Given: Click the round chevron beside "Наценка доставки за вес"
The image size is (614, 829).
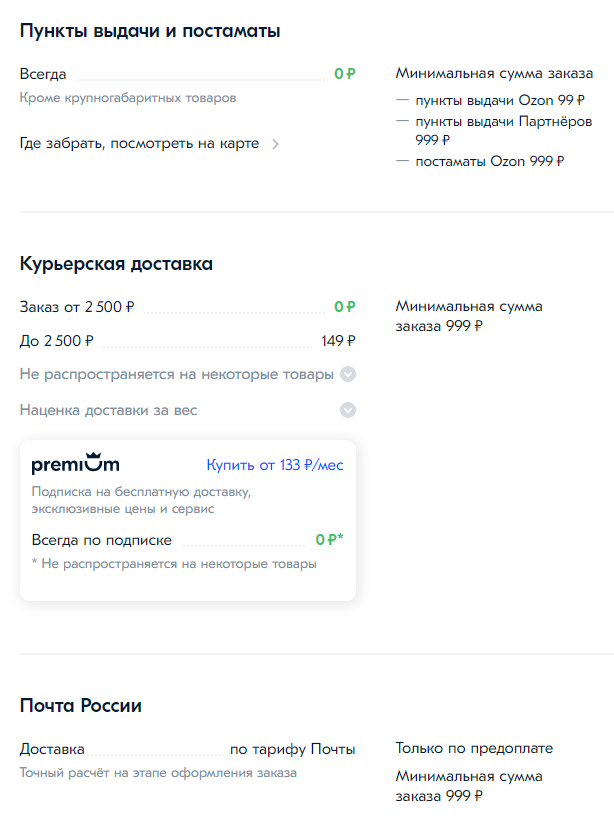Looking at the screenshot, I should click(348, 410).
